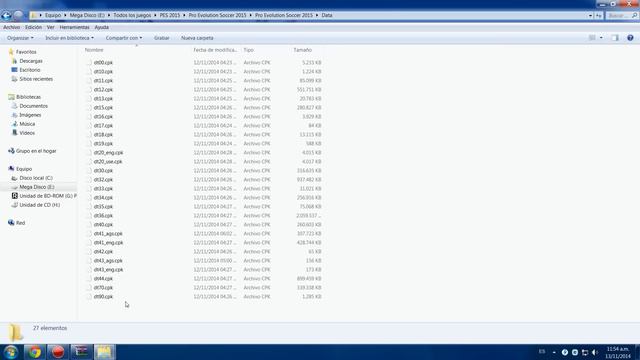
Task: Show hidden tray icons arrow
Action: [554, 352]
